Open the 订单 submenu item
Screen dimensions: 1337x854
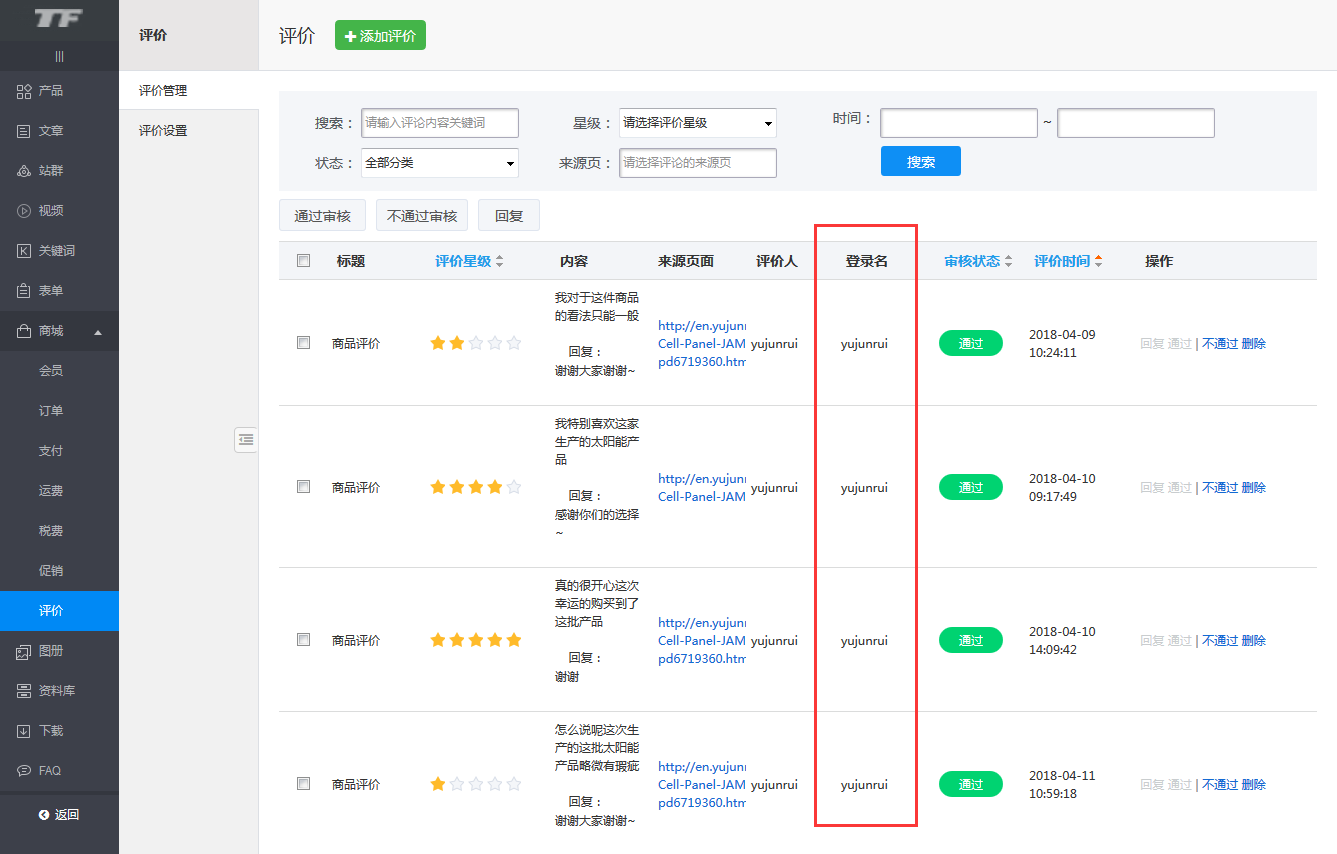pos(51,411)
